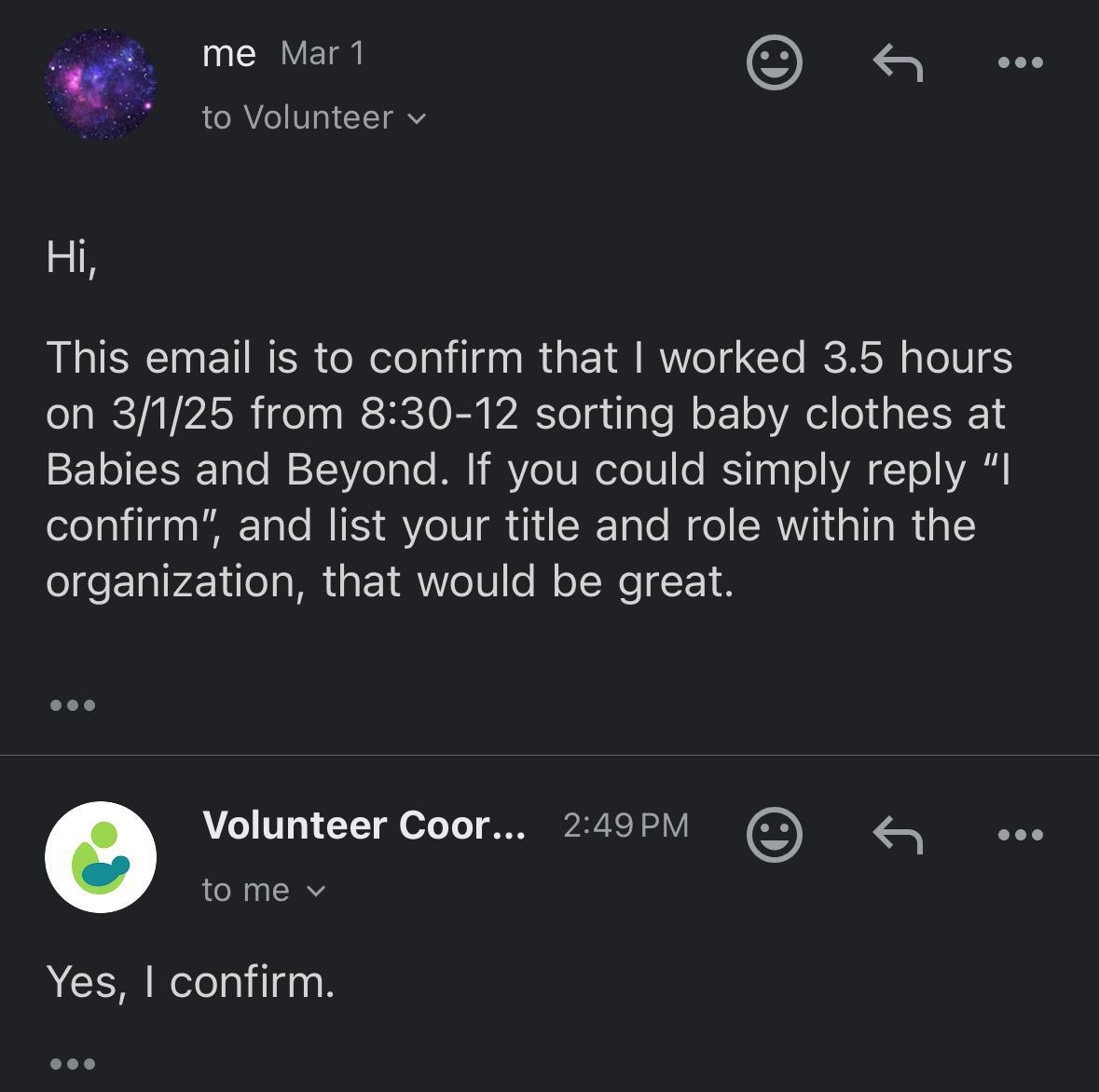Image resolution: width=1099 pixels, height=1092 pixels.
Task: React with emoji to Volunteer Coordinator's message
Action: (774, 834)
